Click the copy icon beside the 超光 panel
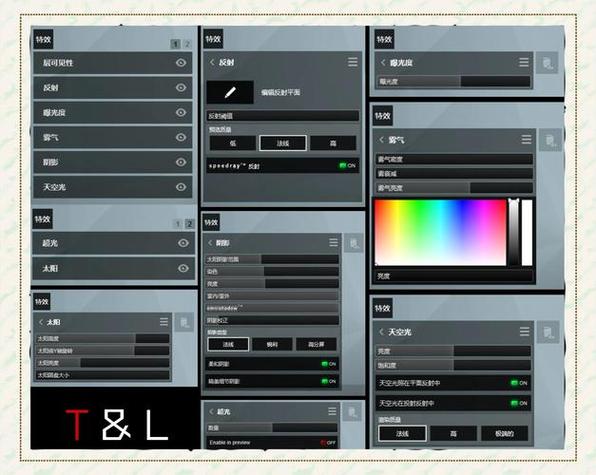This screenshot has height=475, width=596. [352, 412]
